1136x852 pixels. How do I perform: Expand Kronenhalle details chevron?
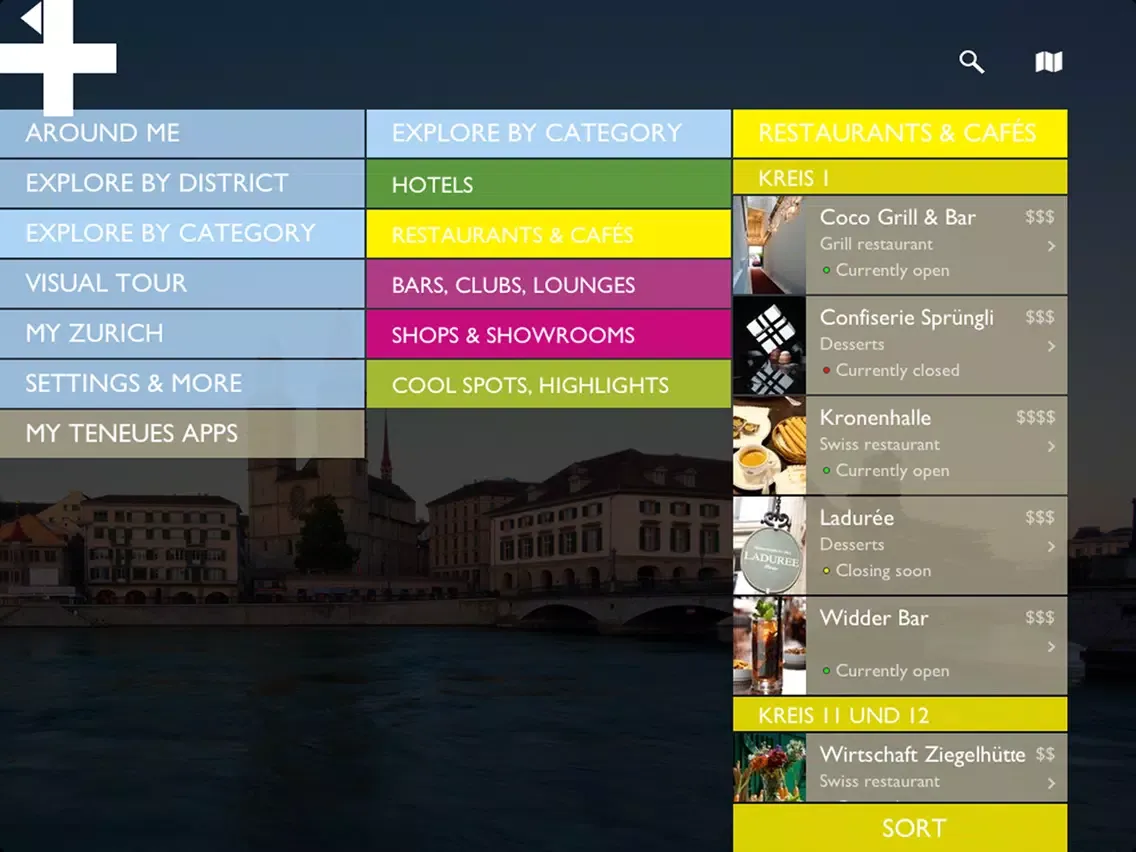tap(1051, 446)
